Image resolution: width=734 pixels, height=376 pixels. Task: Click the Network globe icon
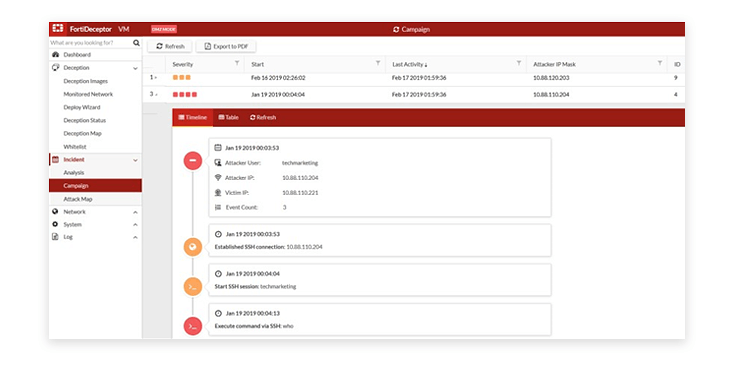[55, 212]
